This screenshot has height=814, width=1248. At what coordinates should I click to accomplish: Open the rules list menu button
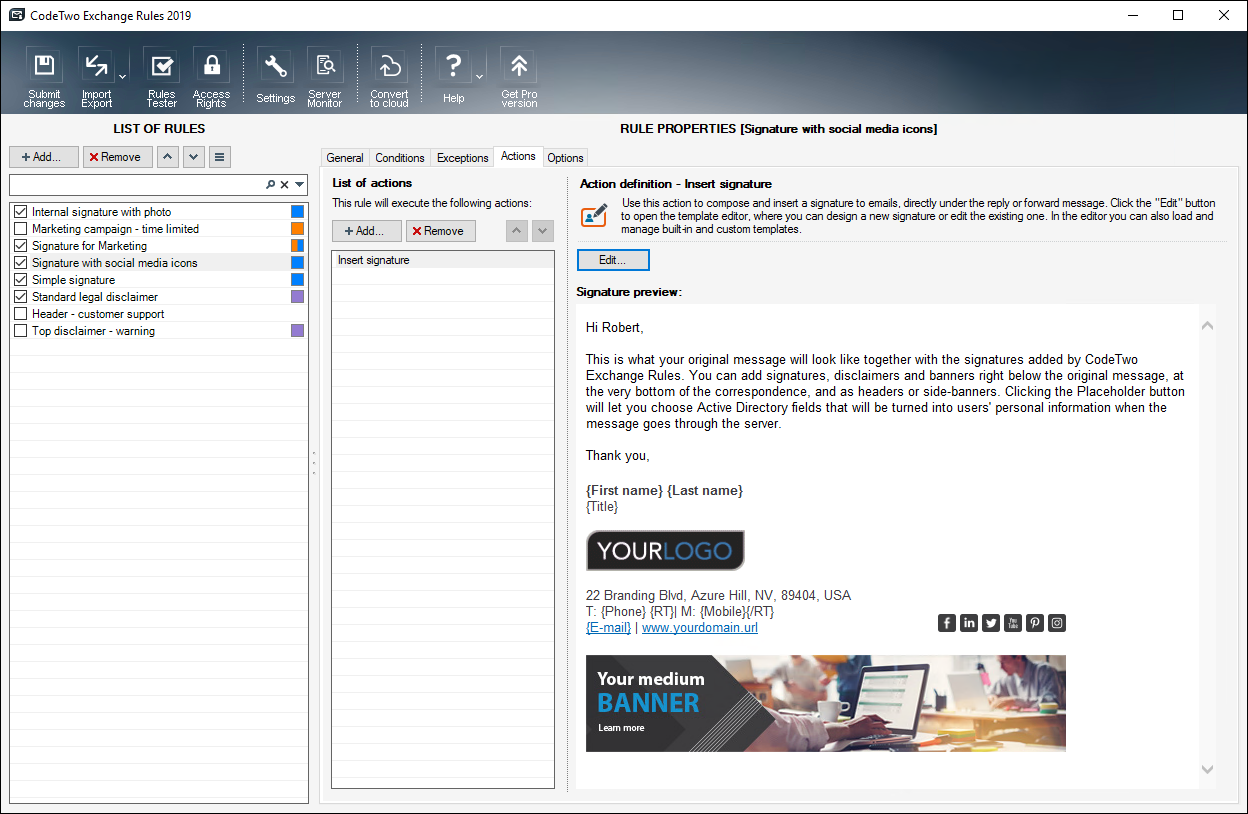click(220, 157)
